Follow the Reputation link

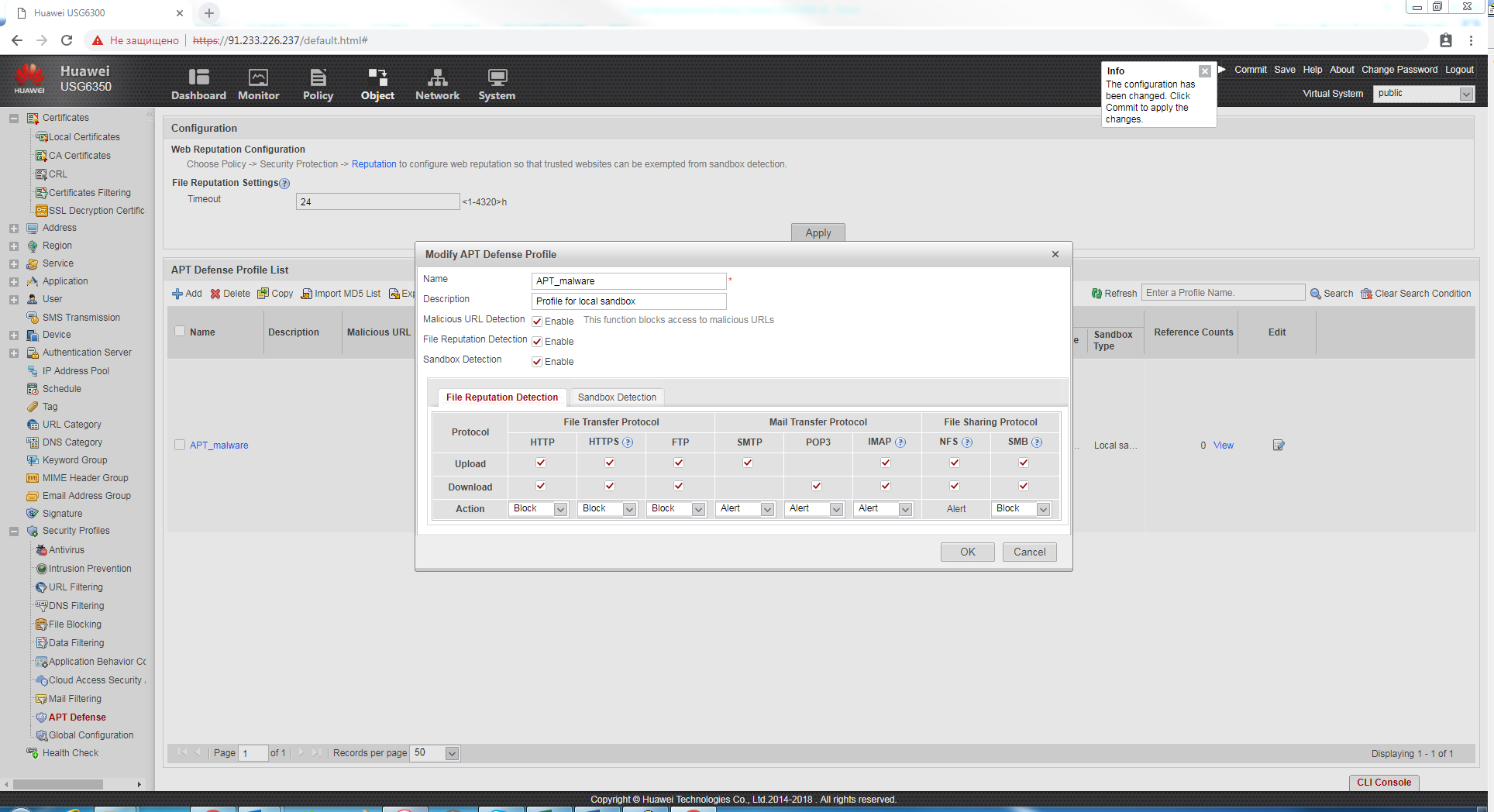coord(373,164)
